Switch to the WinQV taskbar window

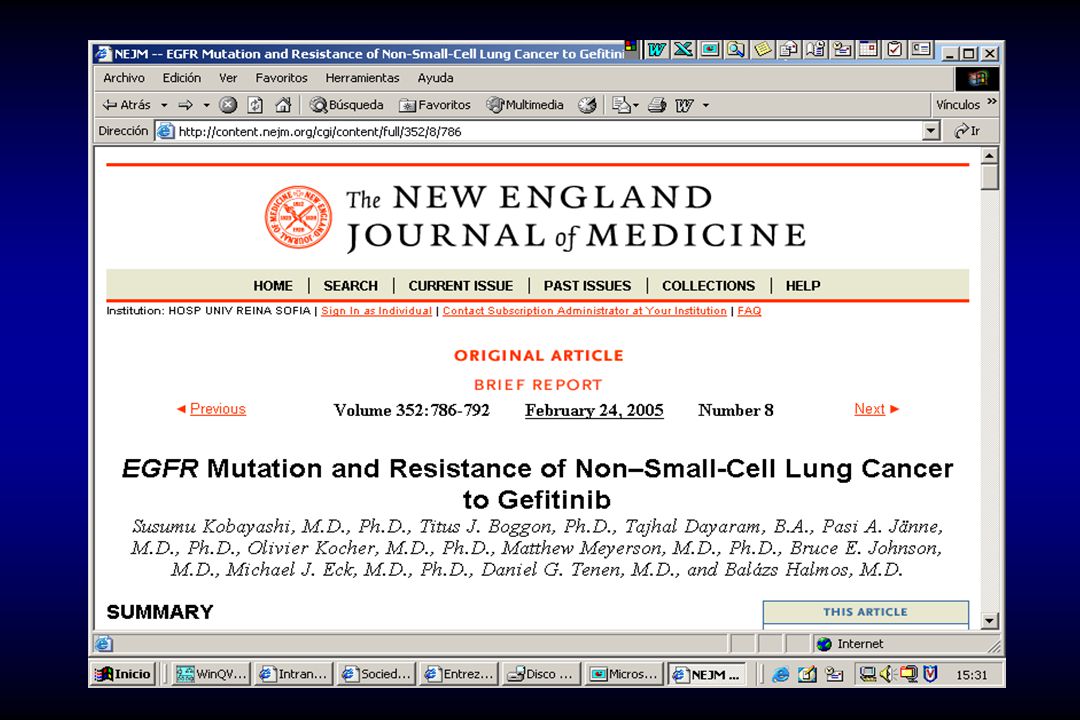click(x=210, y=674)
